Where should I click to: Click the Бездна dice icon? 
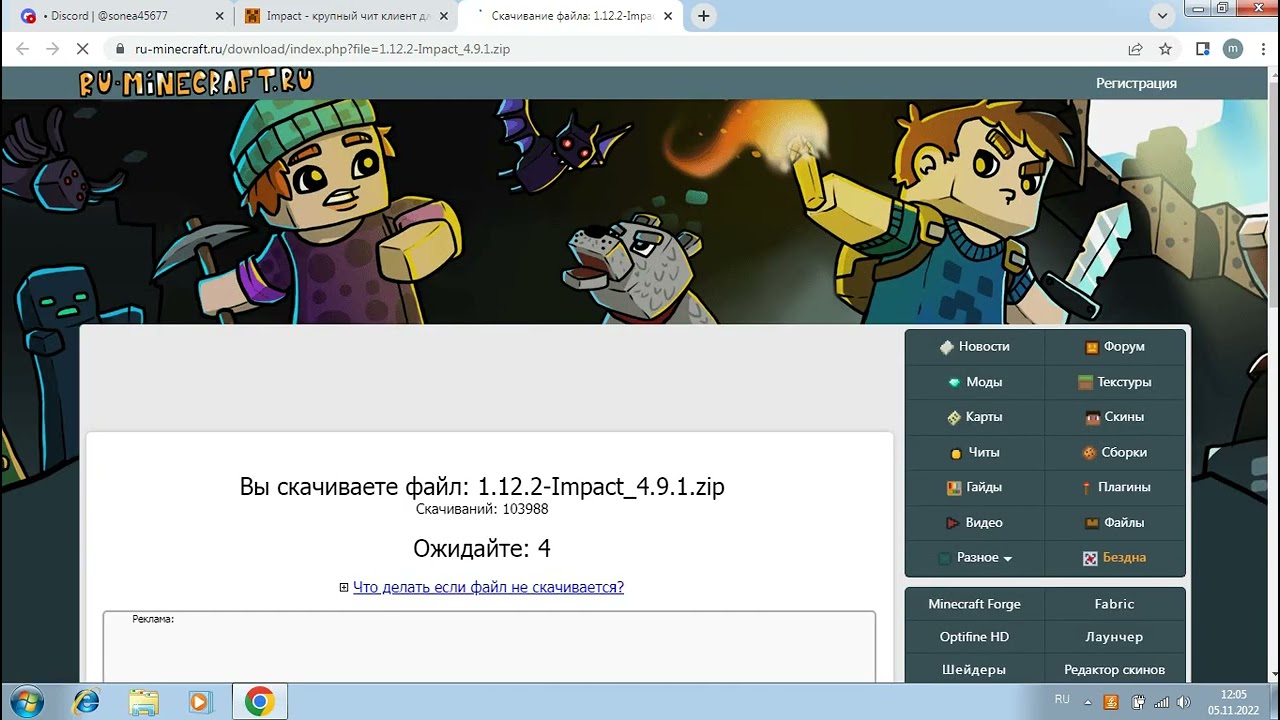pos(1090,558)
